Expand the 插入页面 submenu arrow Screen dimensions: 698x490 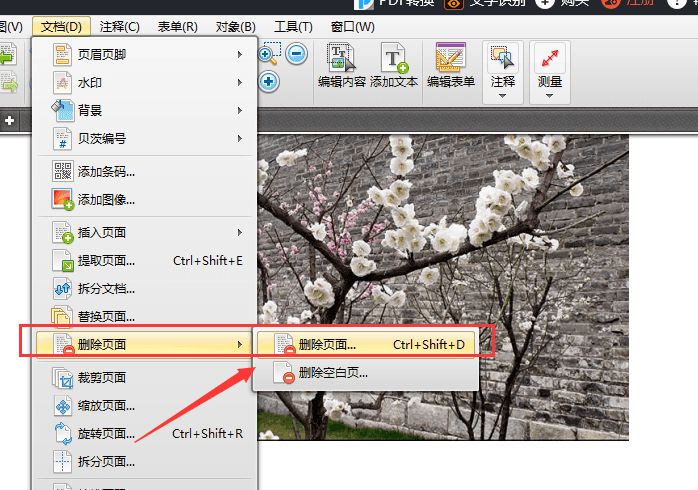pos(240,232)
